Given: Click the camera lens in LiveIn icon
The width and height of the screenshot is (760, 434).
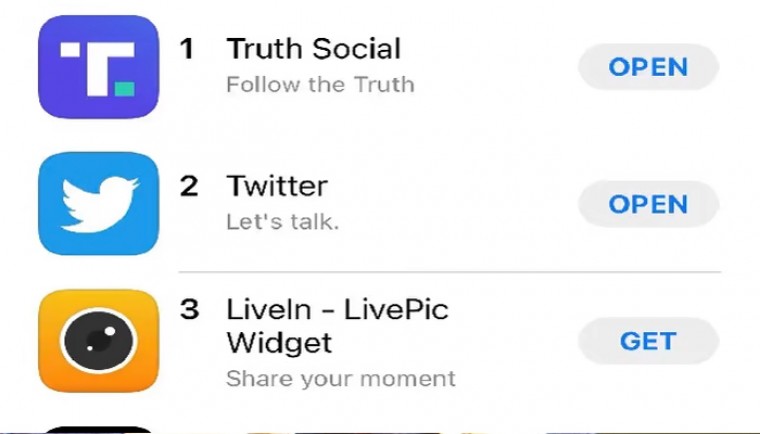Looking at the screenshot, I should [98, 341].
